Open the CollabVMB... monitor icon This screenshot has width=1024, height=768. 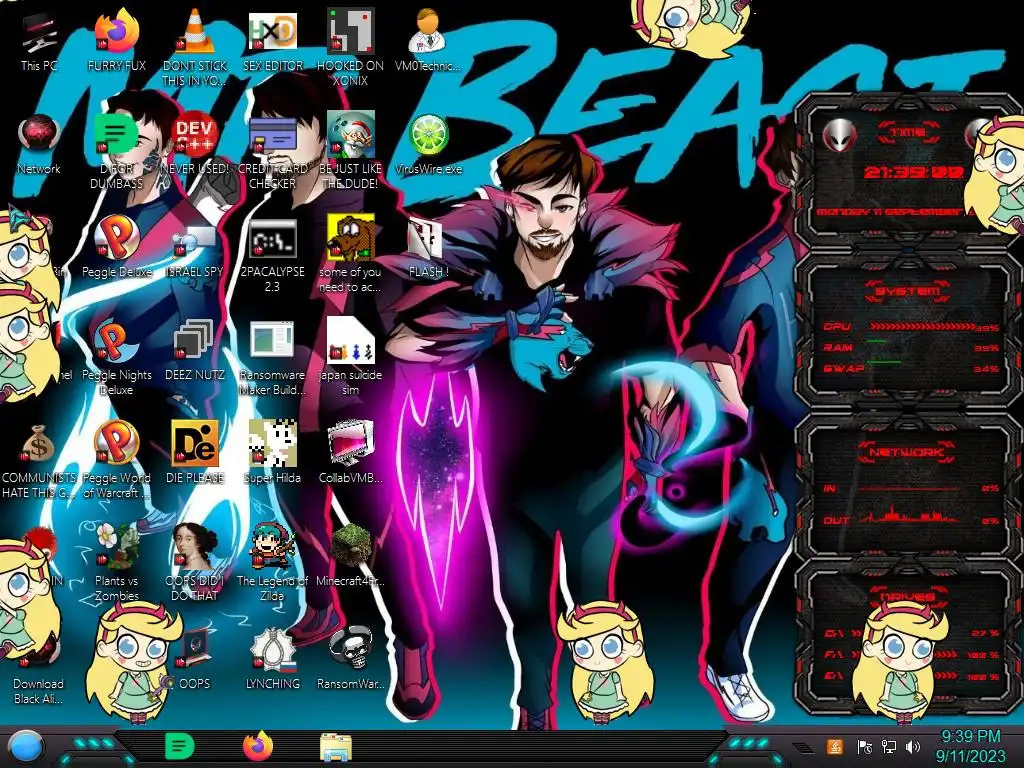click(x=351, y=452)
